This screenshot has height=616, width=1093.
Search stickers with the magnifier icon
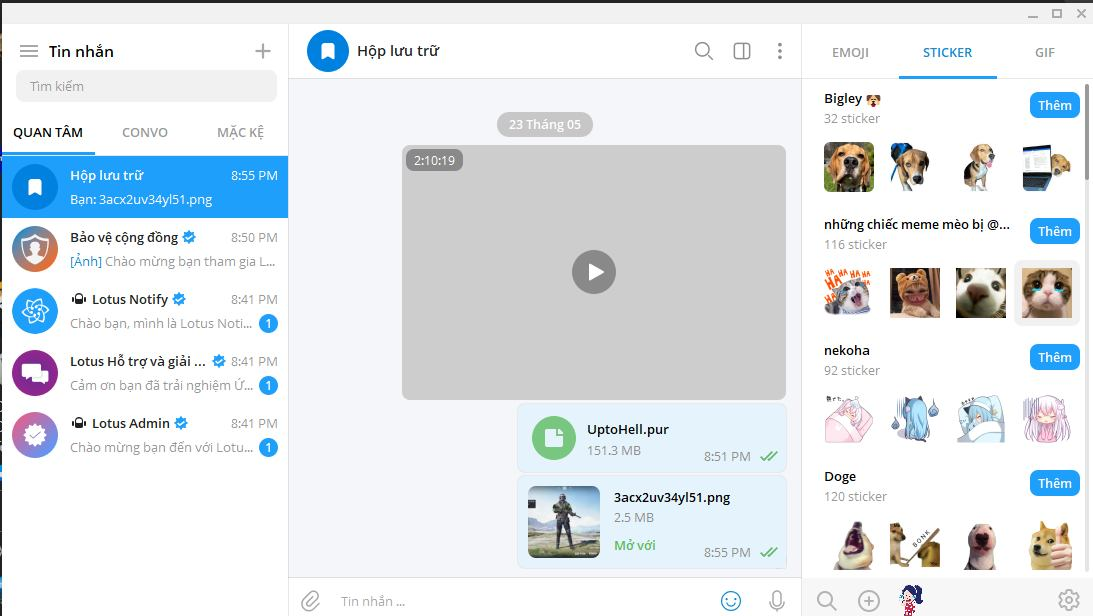click(827, 601)
